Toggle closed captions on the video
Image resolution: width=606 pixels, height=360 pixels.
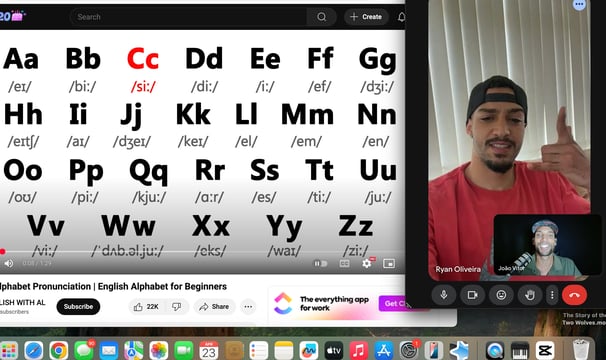344,263
